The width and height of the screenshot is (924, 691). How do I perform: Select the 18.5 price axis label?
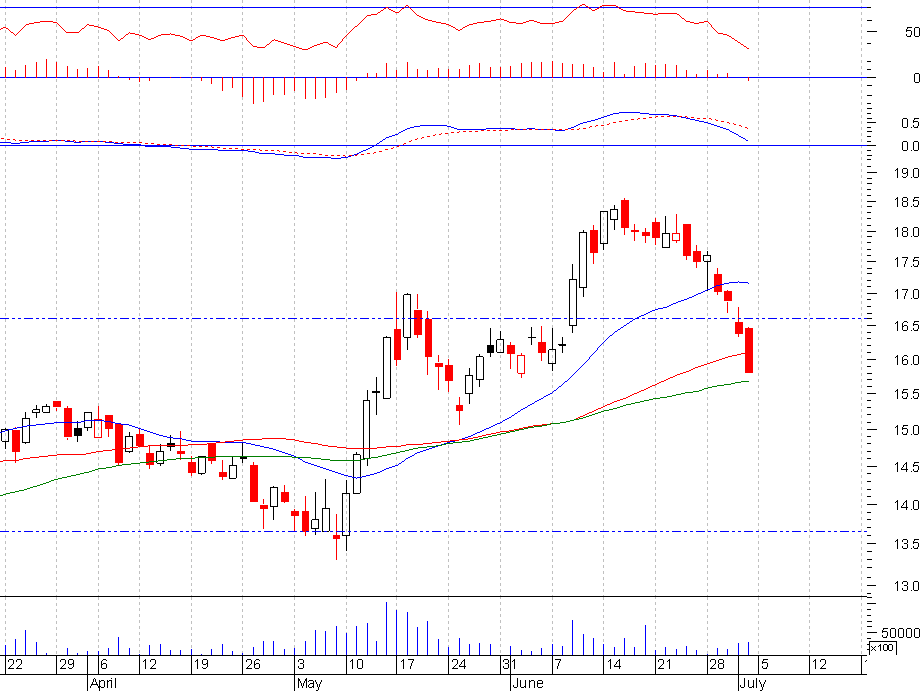pyautogui.click(x=906, y=203)
